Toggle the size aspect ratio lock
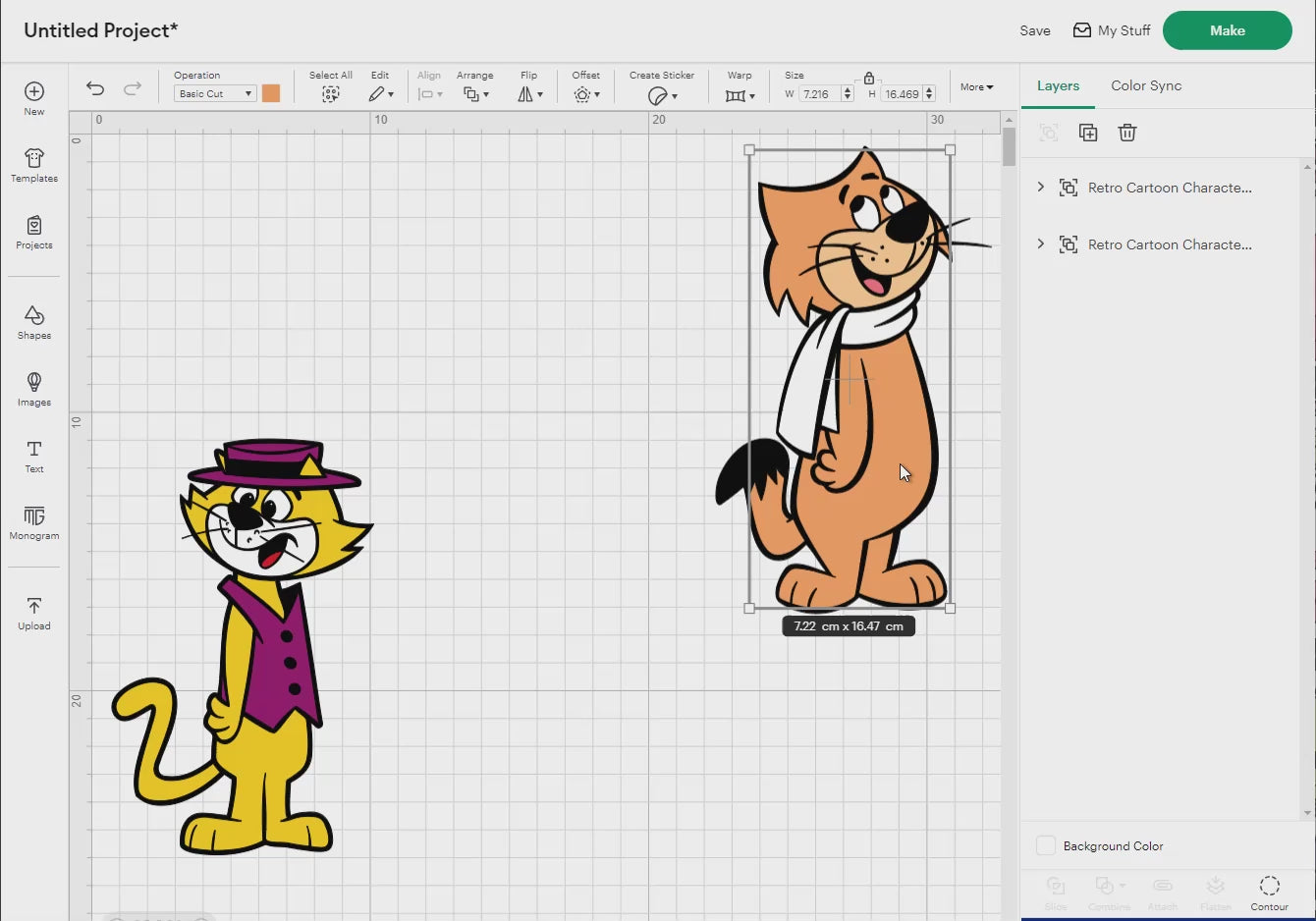The width and height of the screenshot is (1316, 921). pyautogui.click(x=869, y=78)
